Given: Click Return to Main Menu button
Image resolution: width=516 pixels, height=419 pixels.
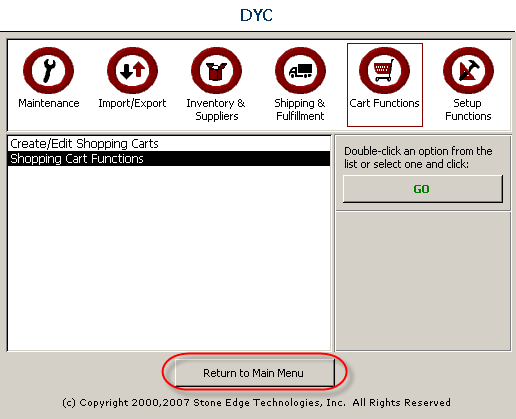Looking at the screenshot, I should pos(254,373).
